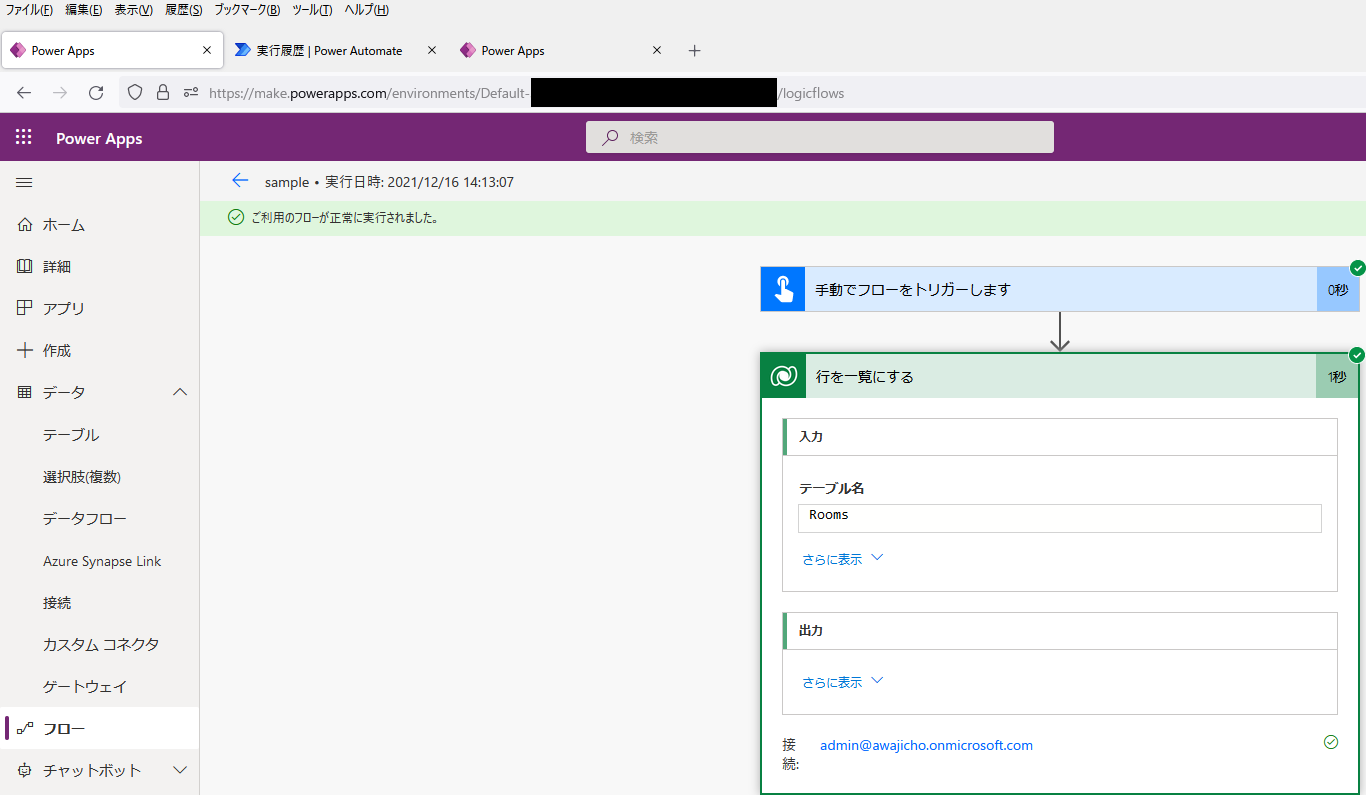Click the 0秒 duration on trigger step
Image resolution: width=1366 pixels, height=795 pixels.
pos(1338,289)
